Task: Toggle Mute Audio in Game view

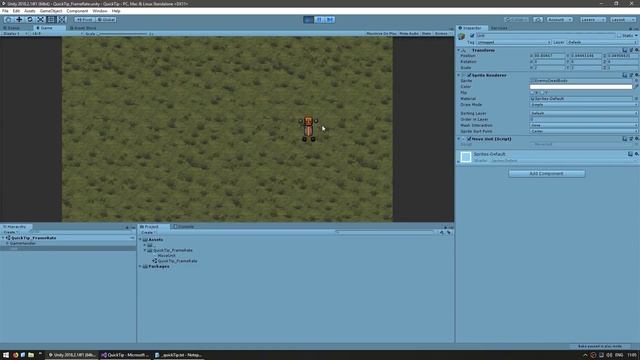Action: (409, 33)
